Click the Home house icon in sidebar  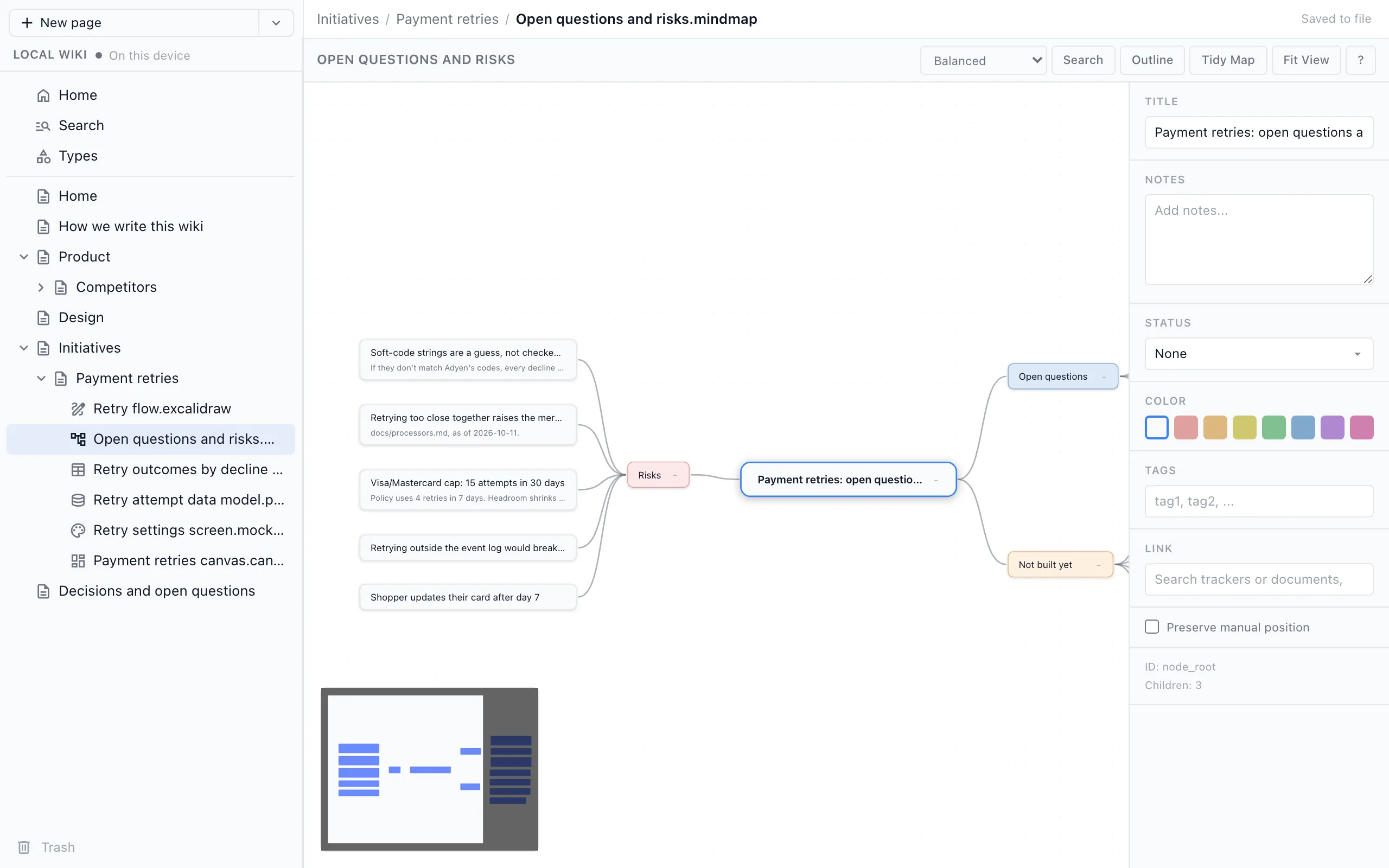coord(43,95)
